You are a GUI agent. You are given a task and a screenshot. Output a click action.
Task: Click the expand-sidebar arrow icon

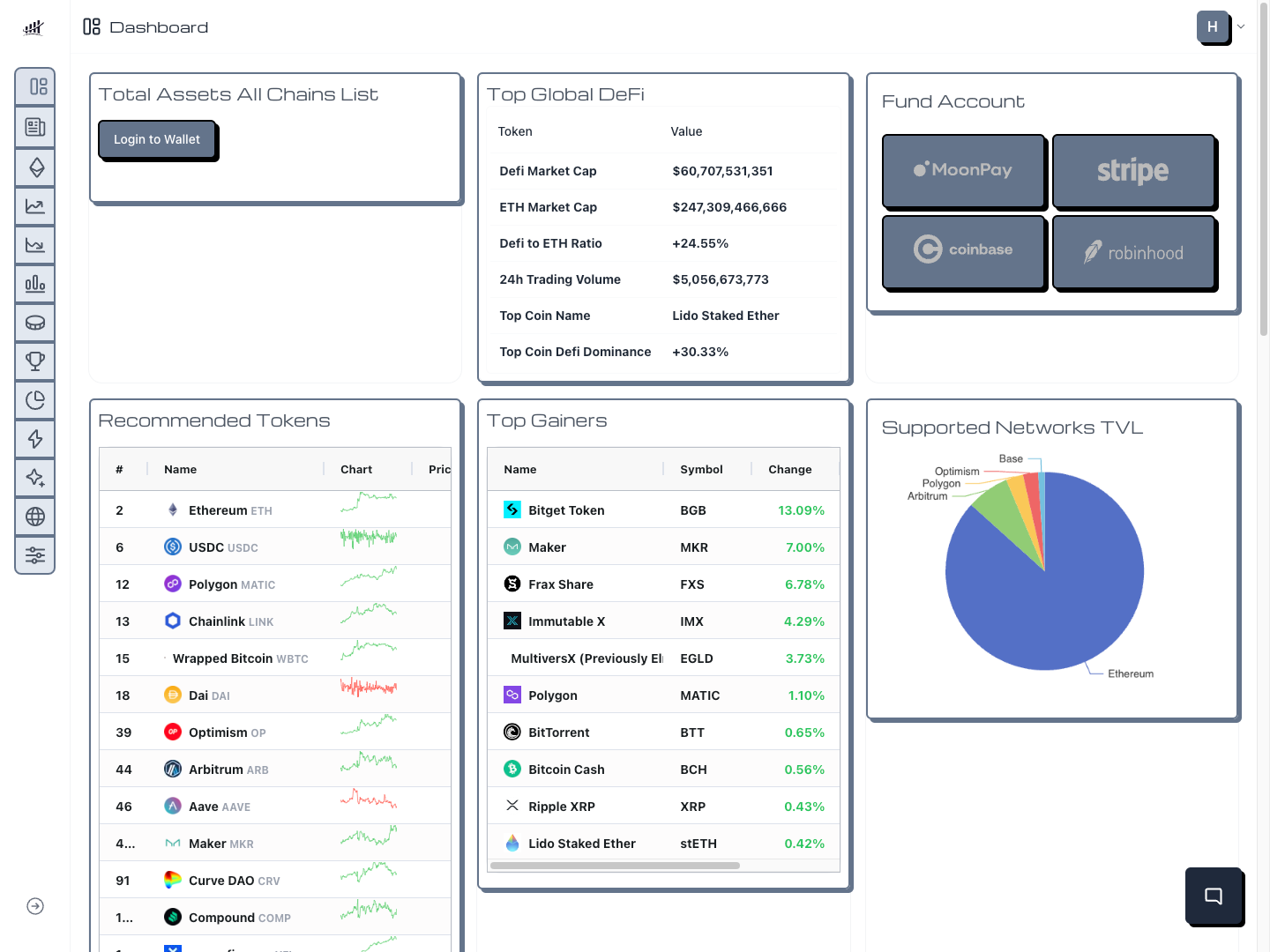tap(35, 906)
